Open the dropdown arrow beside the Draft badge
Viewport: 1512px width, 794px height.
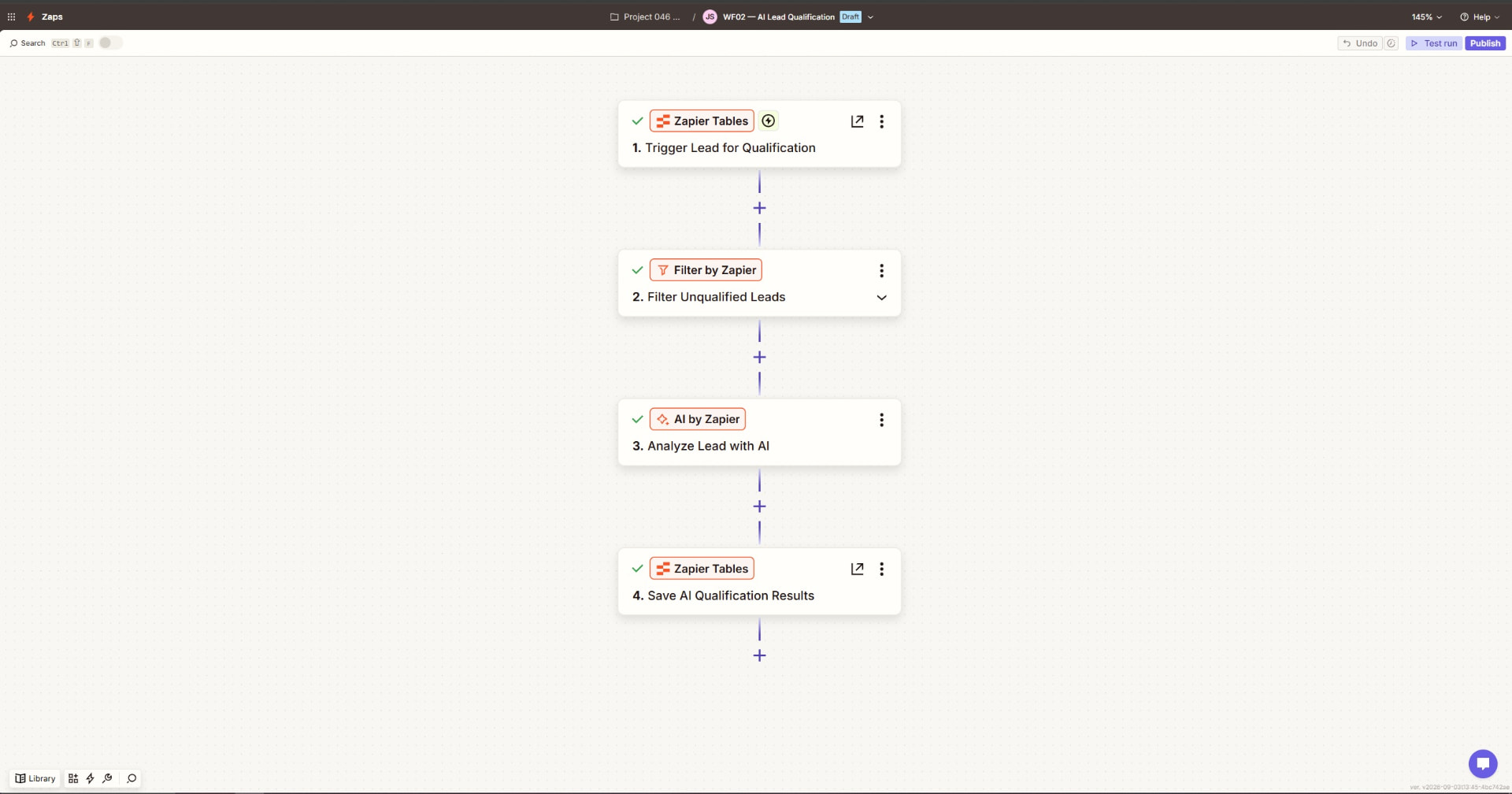coord(870,17)
